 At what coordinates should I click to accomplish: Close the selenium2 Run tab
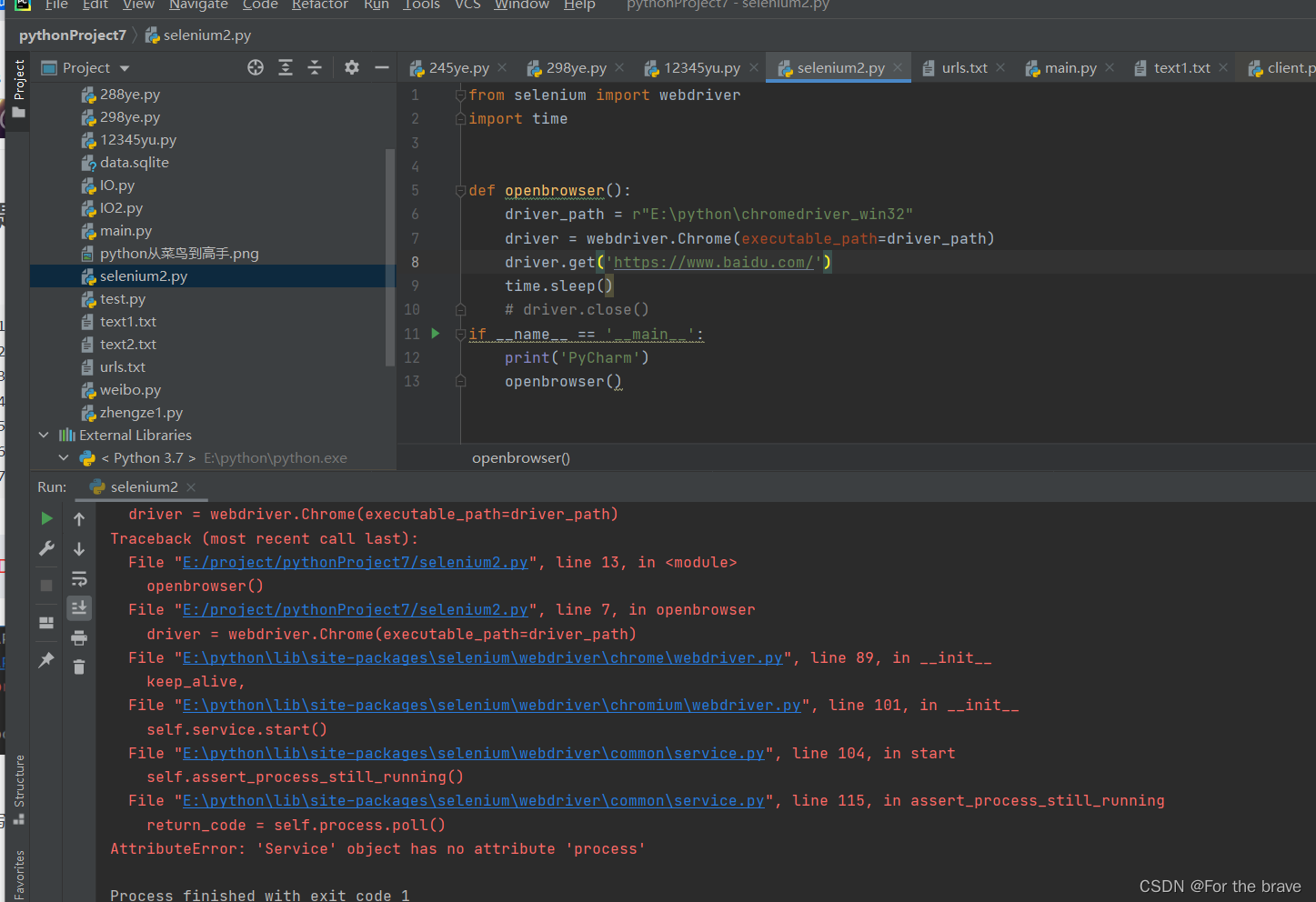(191, 487)
